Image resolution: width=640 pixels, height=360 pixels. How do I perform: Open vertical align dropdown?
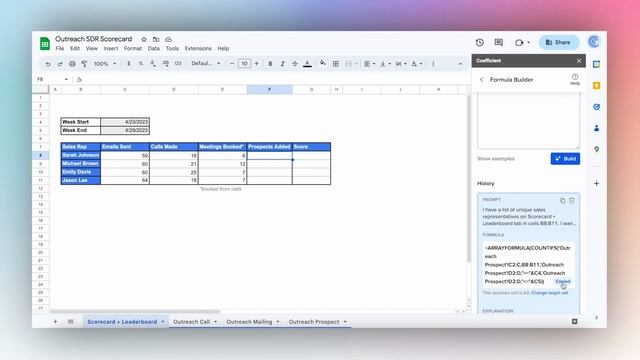385,64
